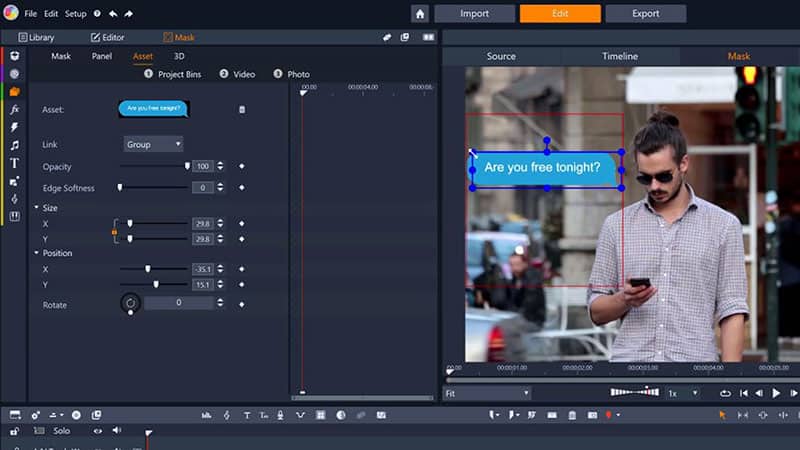Click the Home icon button
The image size is (800, 450).
coord(420,14)
